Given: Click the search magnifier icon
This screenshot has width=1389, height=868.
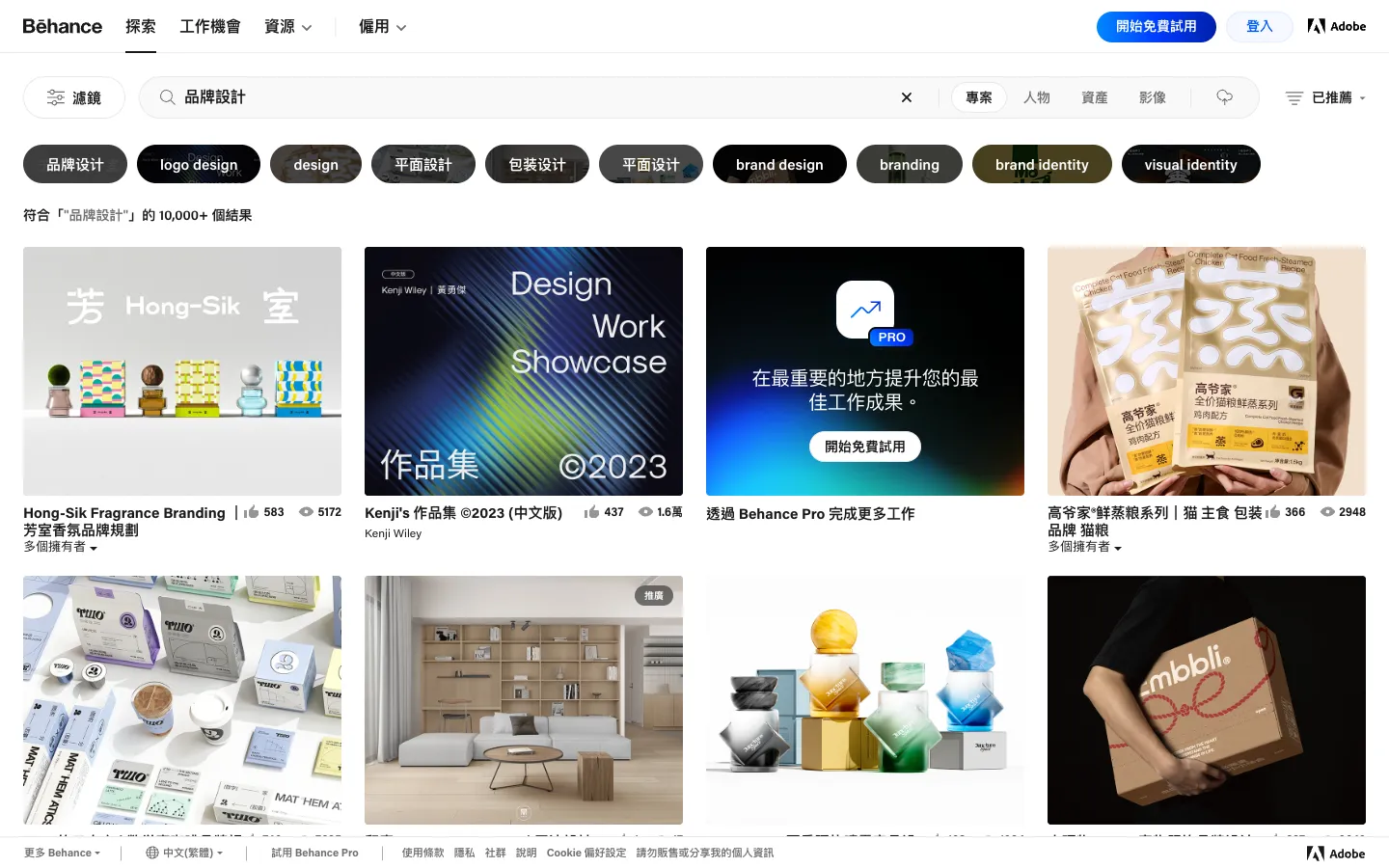Looking at the screenshot, I should (x=167, y=97).
